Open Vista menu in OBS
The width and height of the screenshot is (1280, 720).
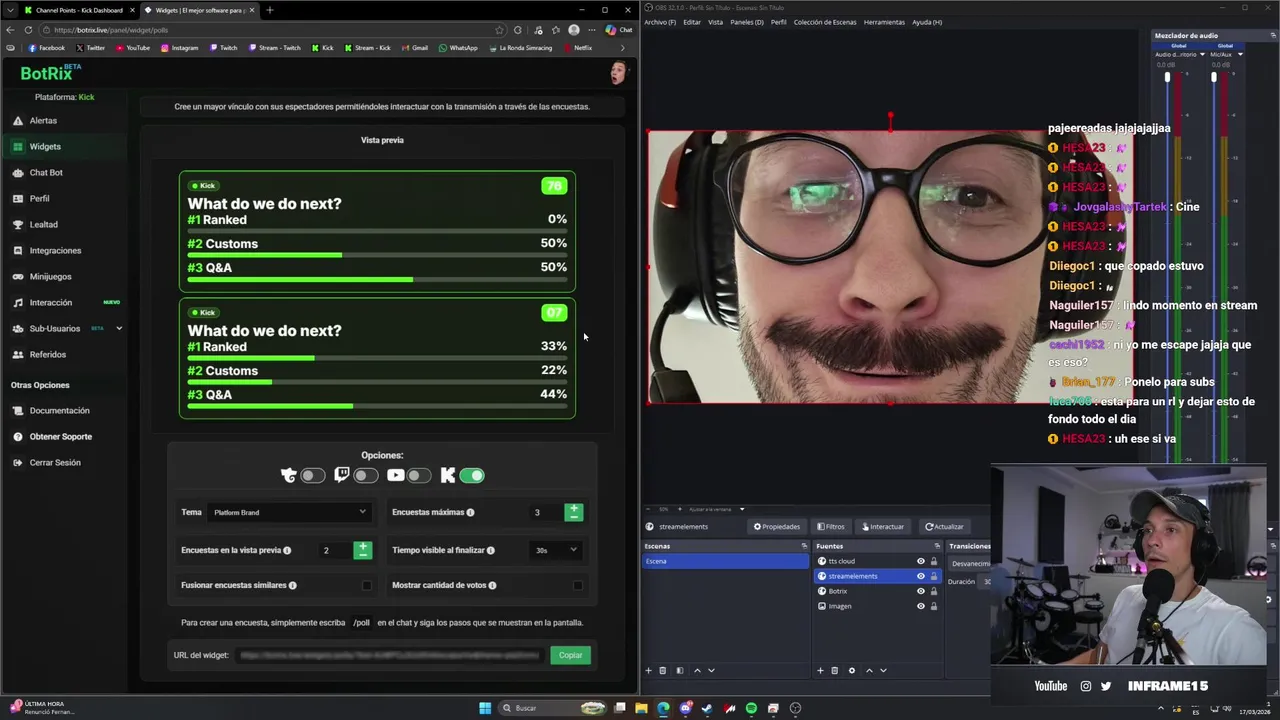(715, 22)
